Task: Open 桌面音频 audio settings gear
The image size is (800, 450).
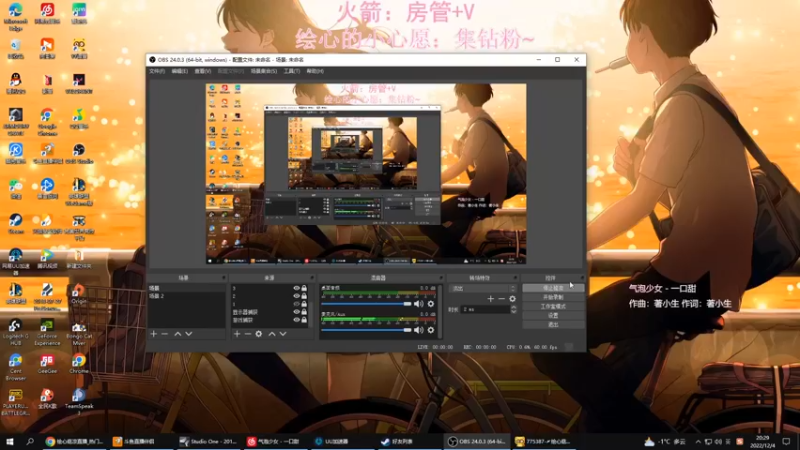Action: [431, 304]
